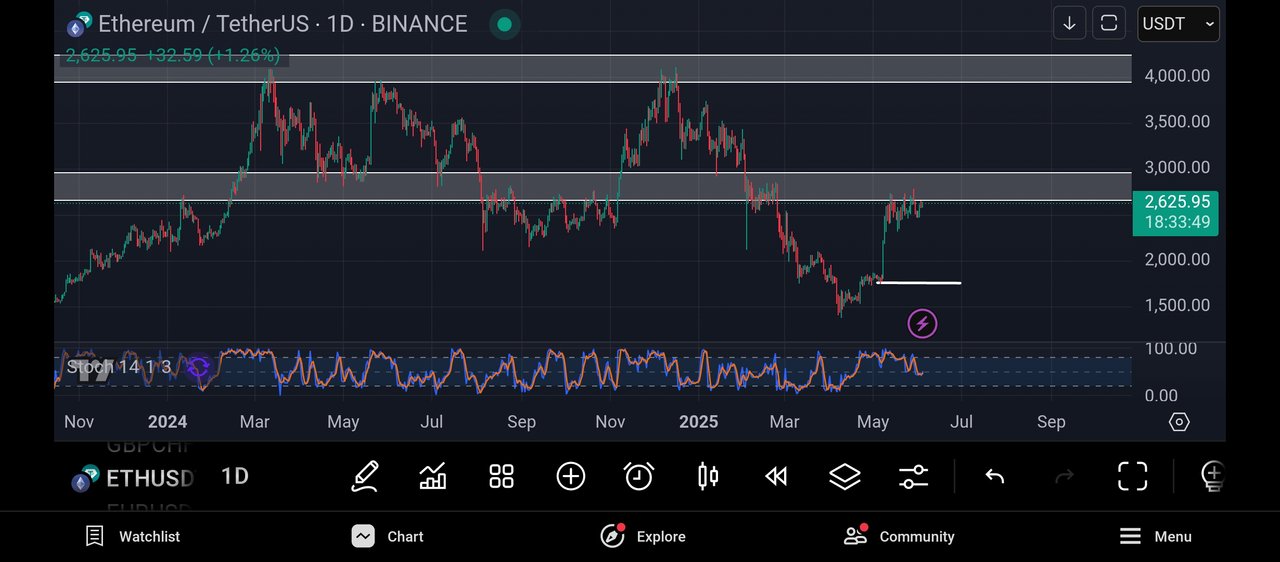Tap the add plus circle icon

[x=570, y=476]
